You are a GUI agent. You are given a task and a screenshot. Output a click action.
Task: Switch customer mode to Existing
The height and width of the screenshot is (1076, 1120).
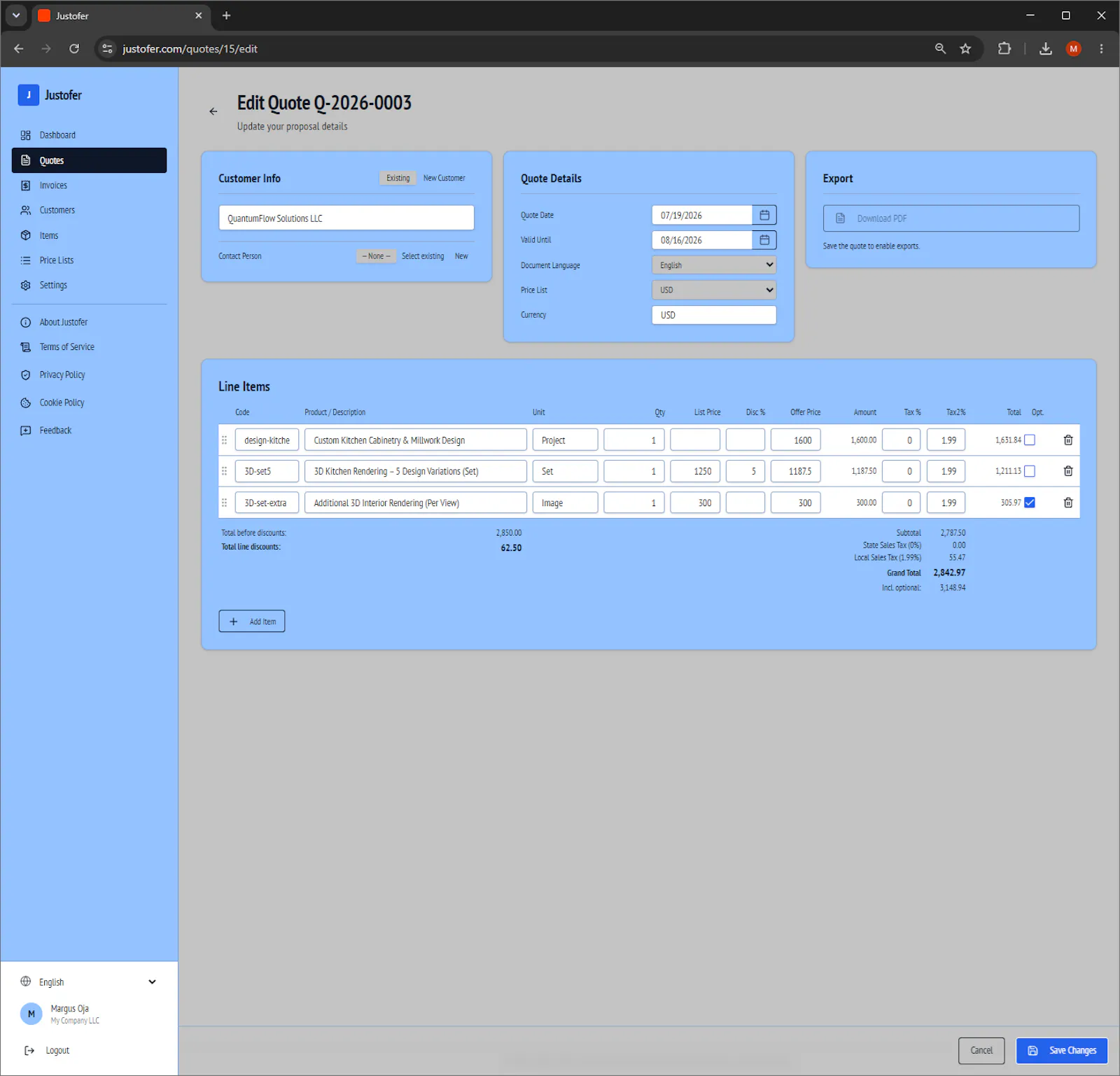tap(398, 178)
